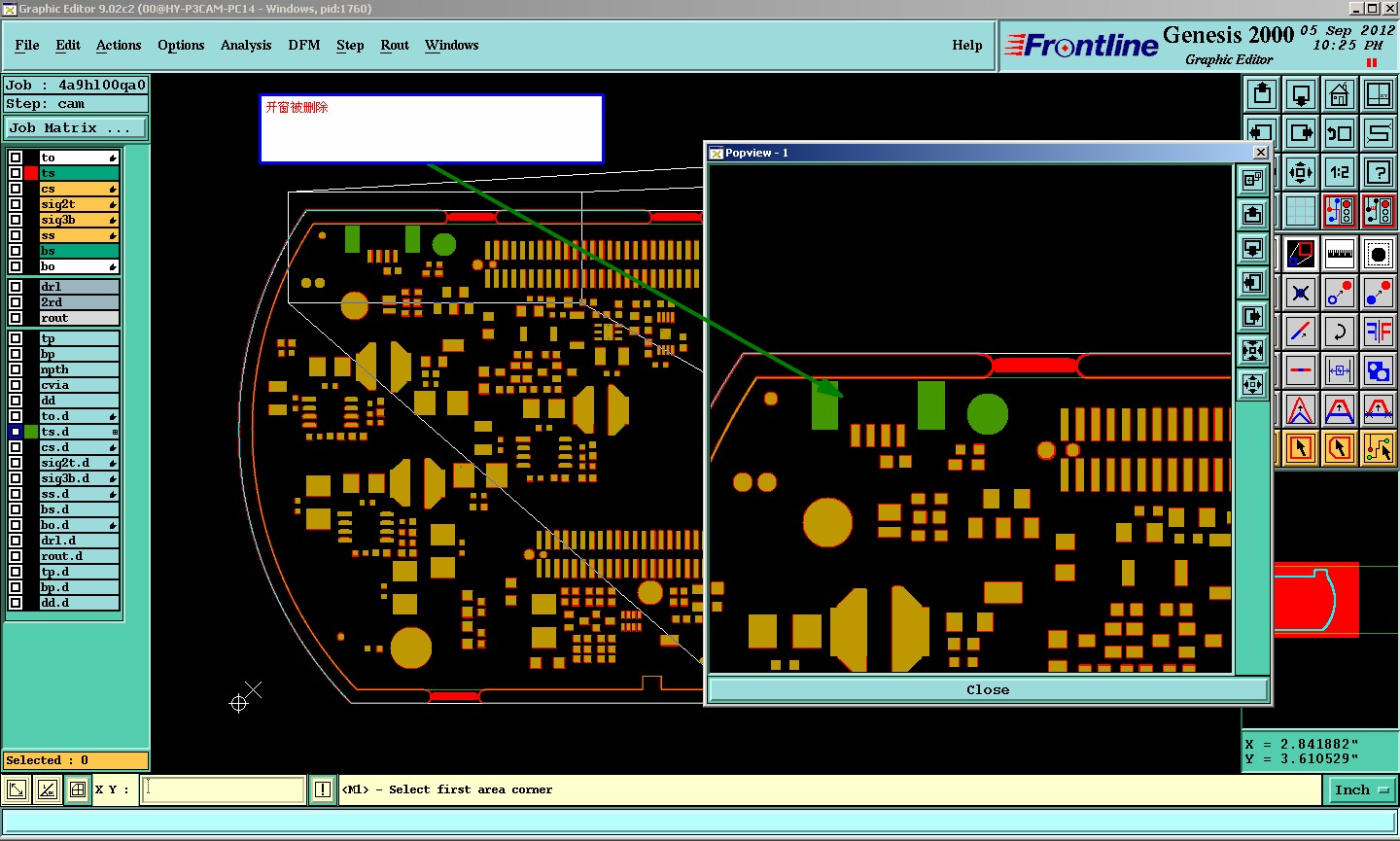This screenshot has height=841, width=1400.
Task: Click the ruler measure tool icon
Action: pyautogui.click(x=1340, y=254)
